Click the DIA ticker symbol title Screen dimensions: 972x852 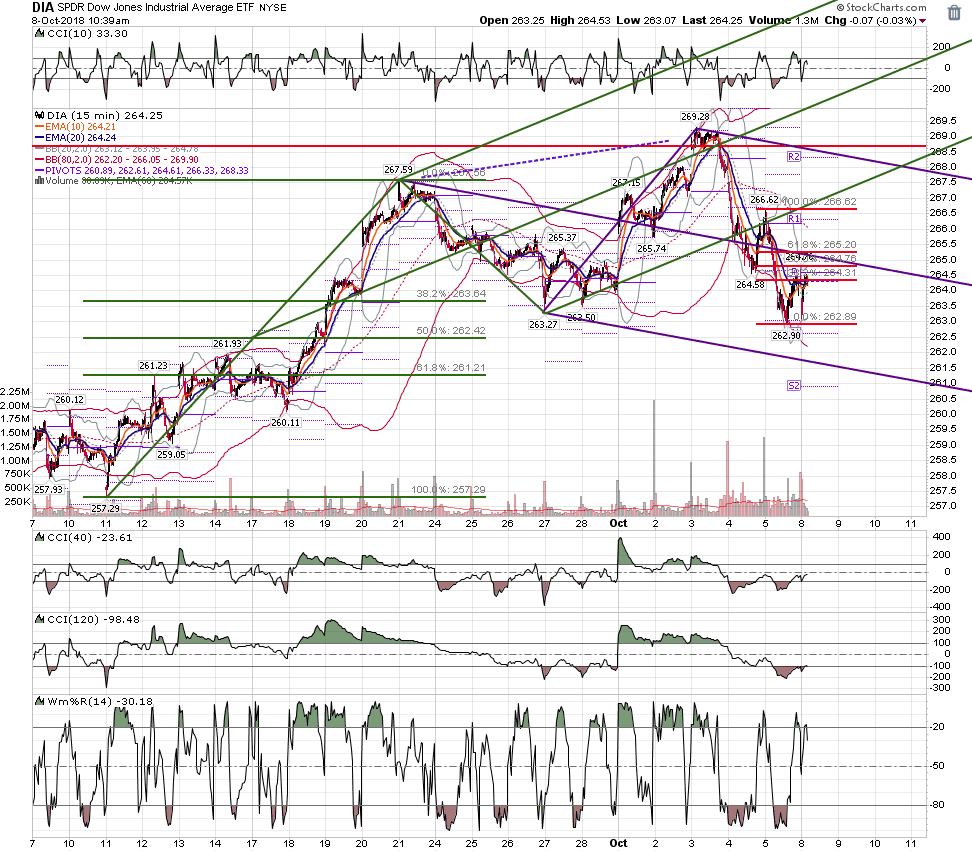[x=43, y=7]
